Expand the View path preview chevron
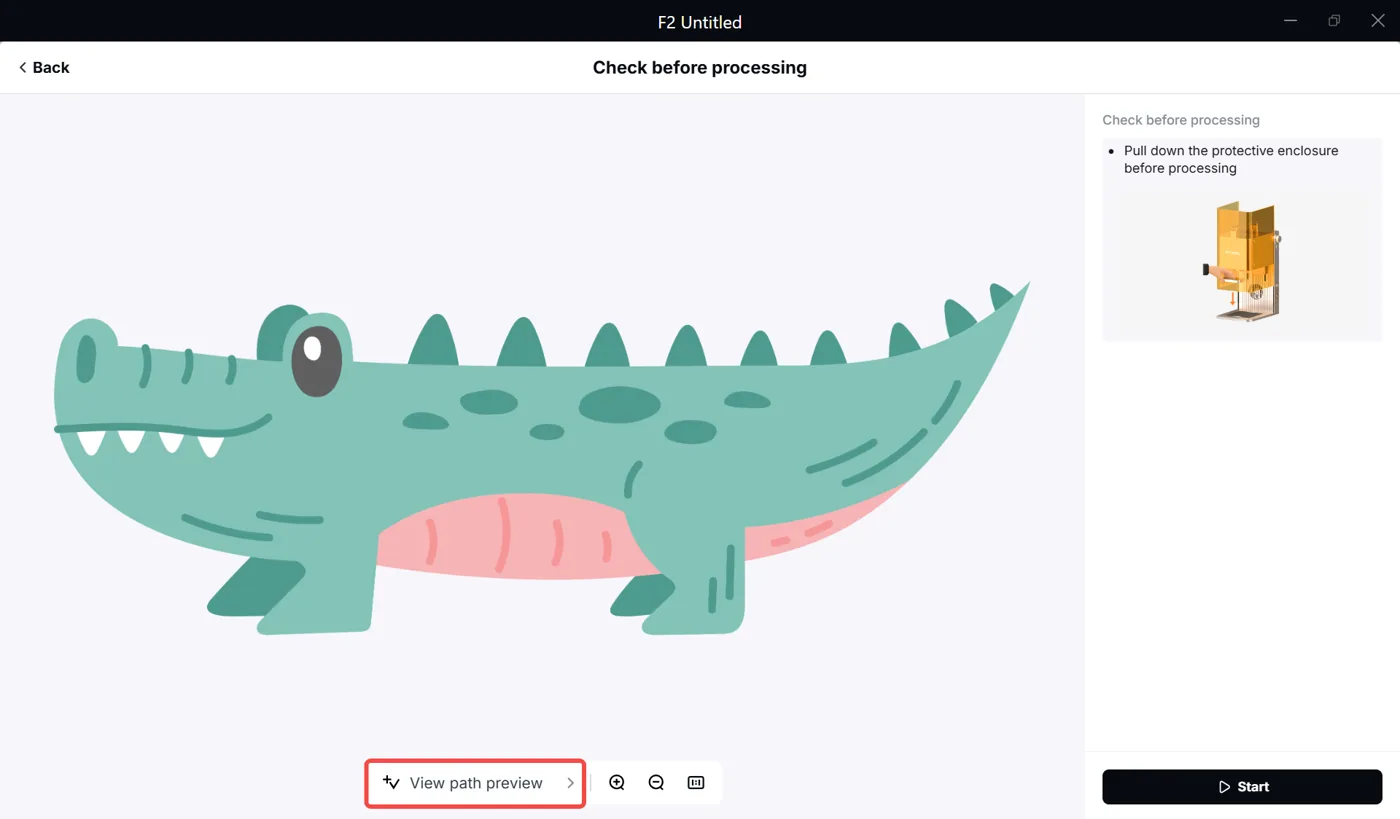1400x819 pixels. pyautogui.click(x=570, y=783)
